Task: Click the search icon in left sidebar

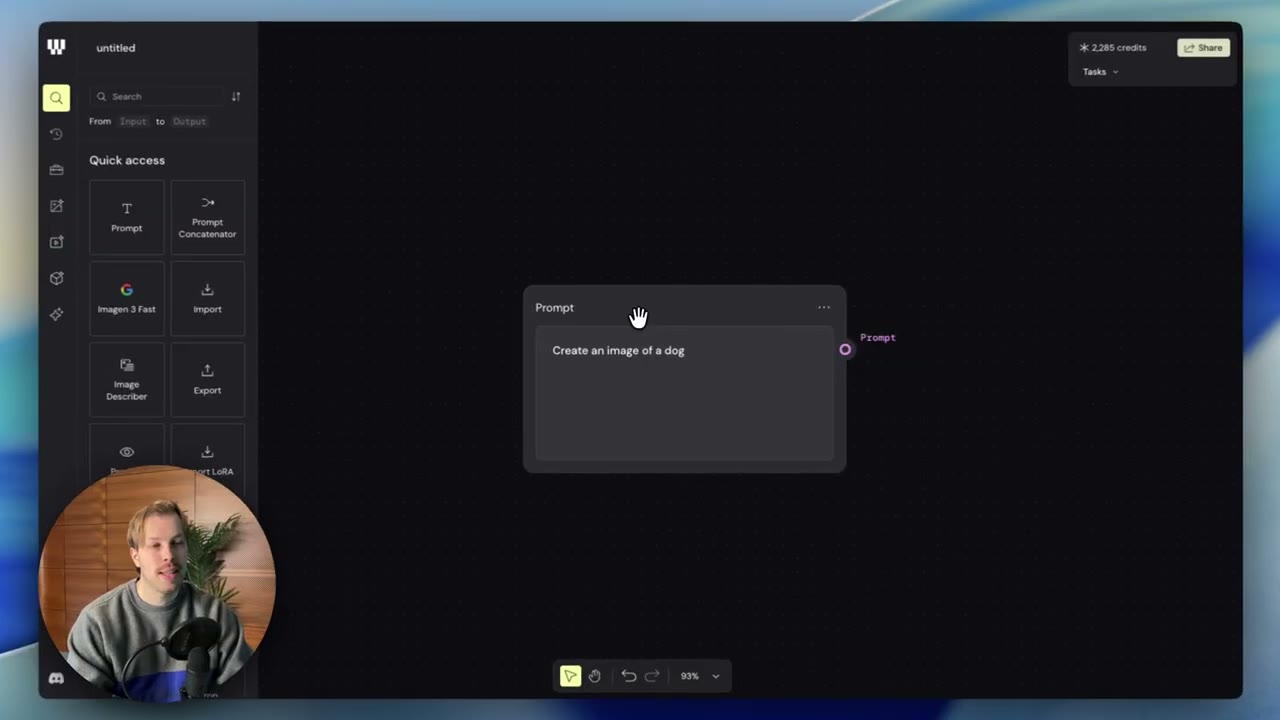Action: click(56, 98)
